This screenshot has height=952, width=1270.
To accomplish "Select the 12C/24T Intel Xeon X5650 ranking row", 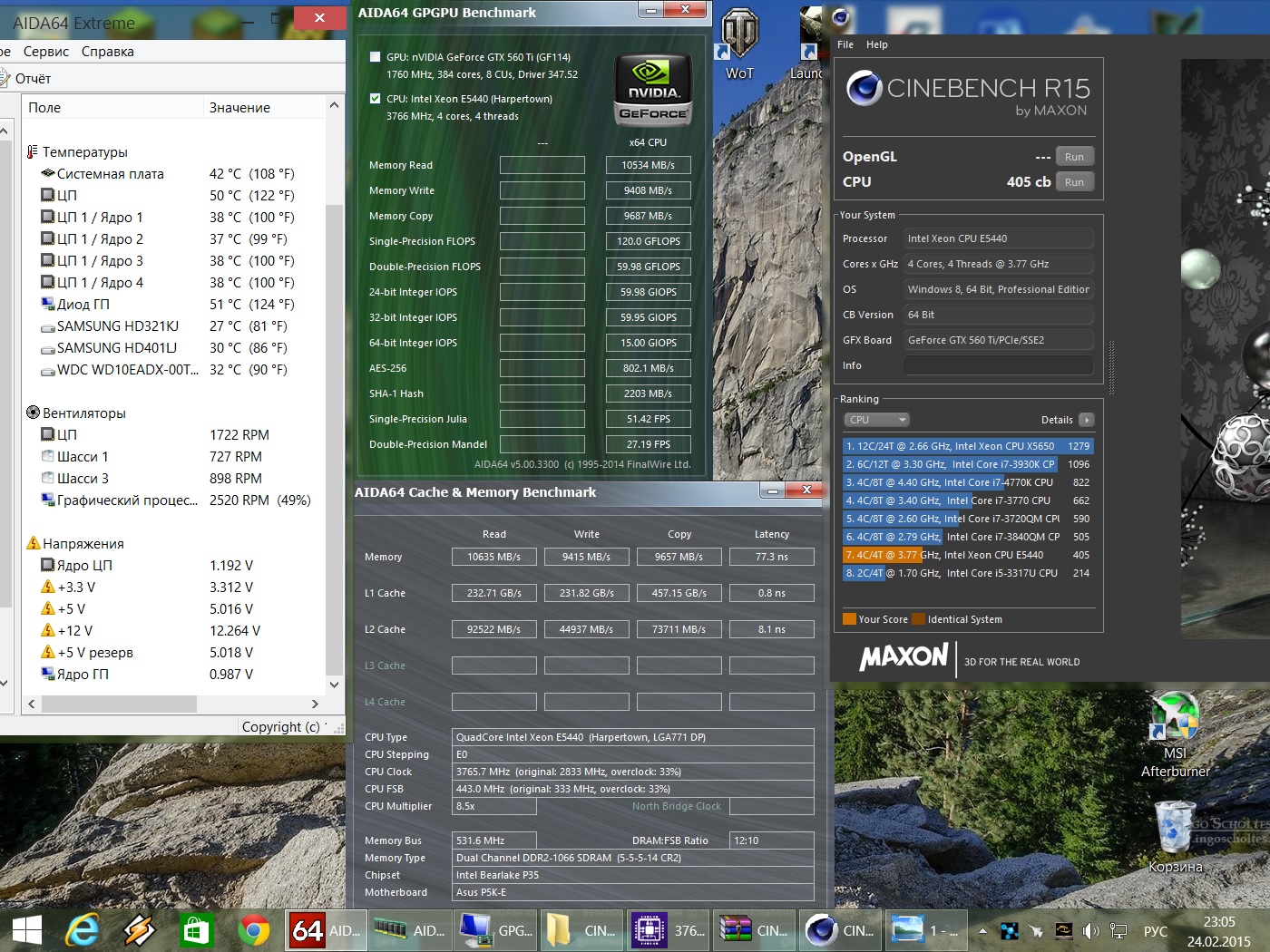I will click(968, 446).
